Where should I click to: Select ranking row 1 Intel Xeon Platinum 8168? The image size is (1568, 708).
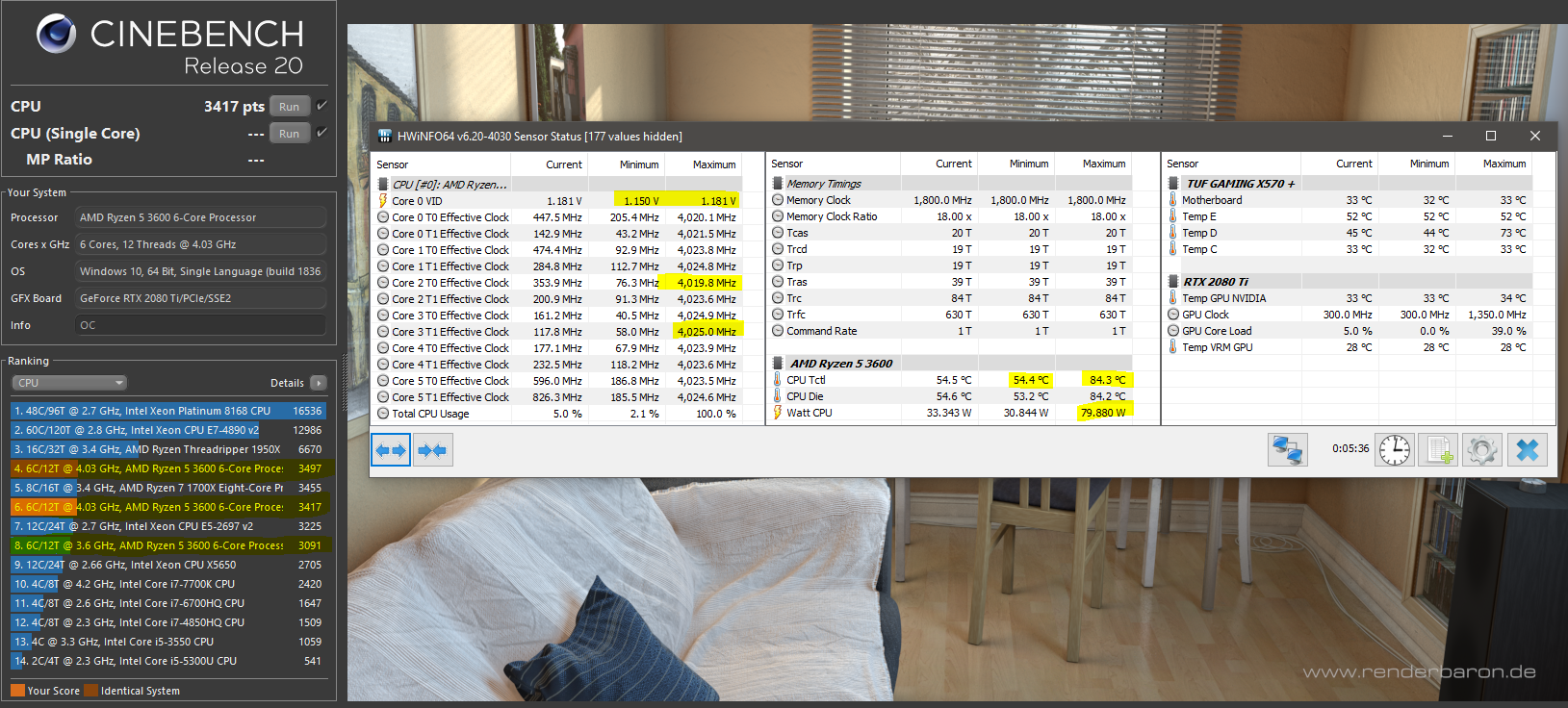tap(168, 411)
